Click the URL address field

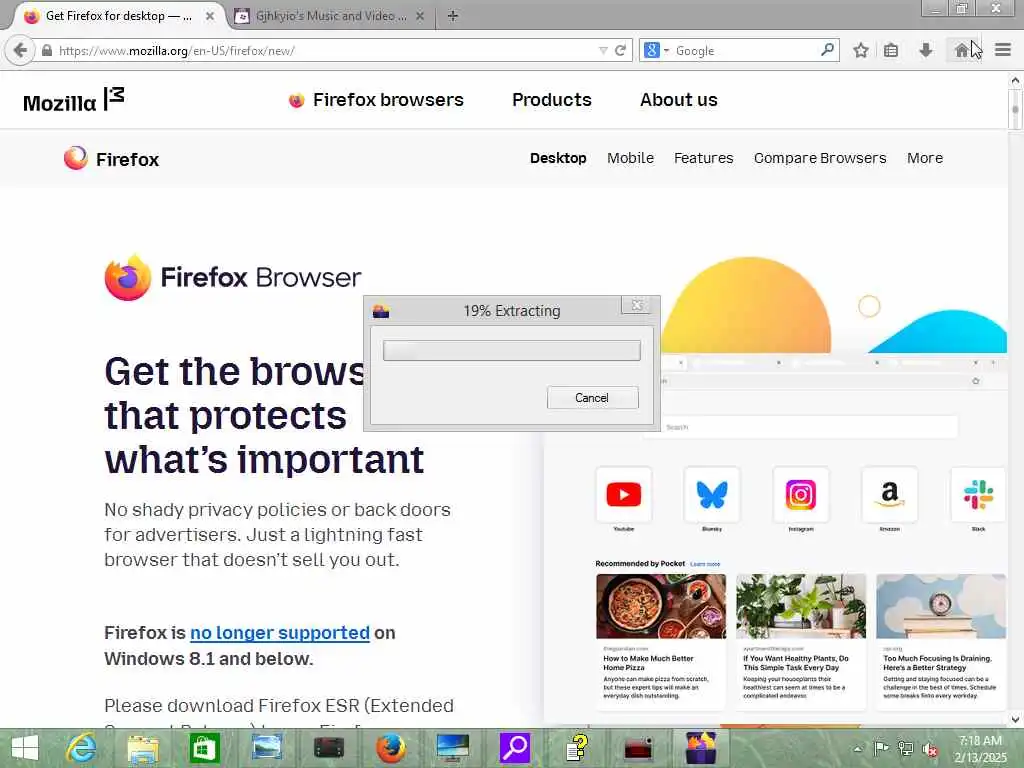325,50
